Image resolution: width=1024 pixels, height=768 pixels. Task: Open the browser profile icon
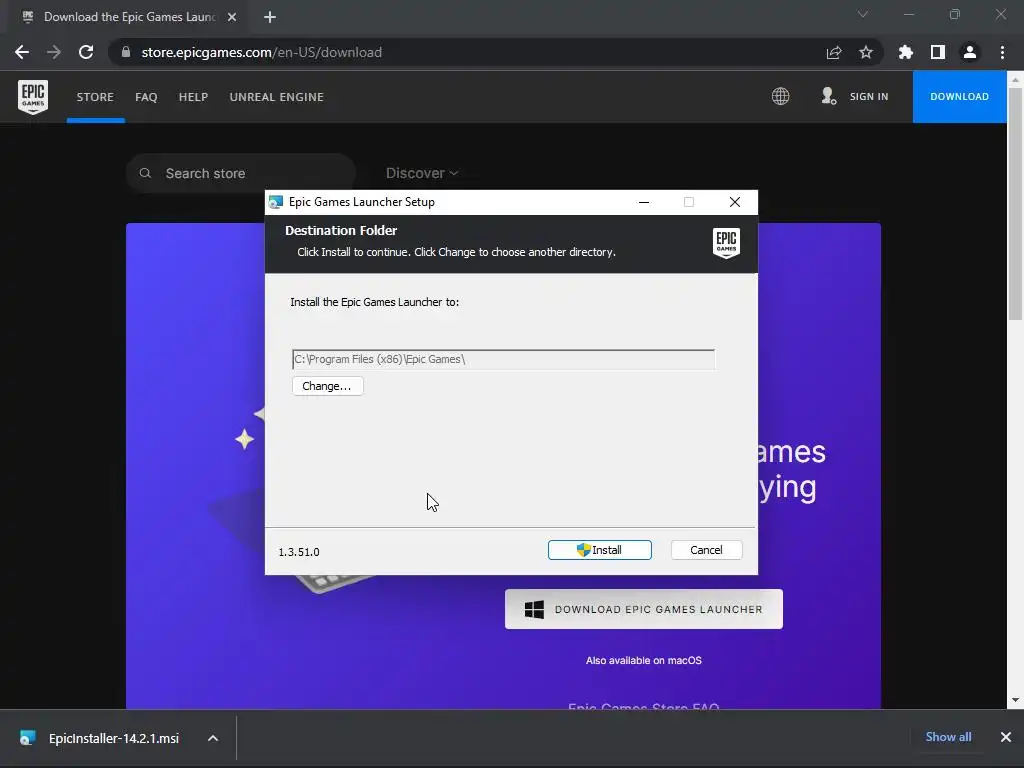coord(970,52)
